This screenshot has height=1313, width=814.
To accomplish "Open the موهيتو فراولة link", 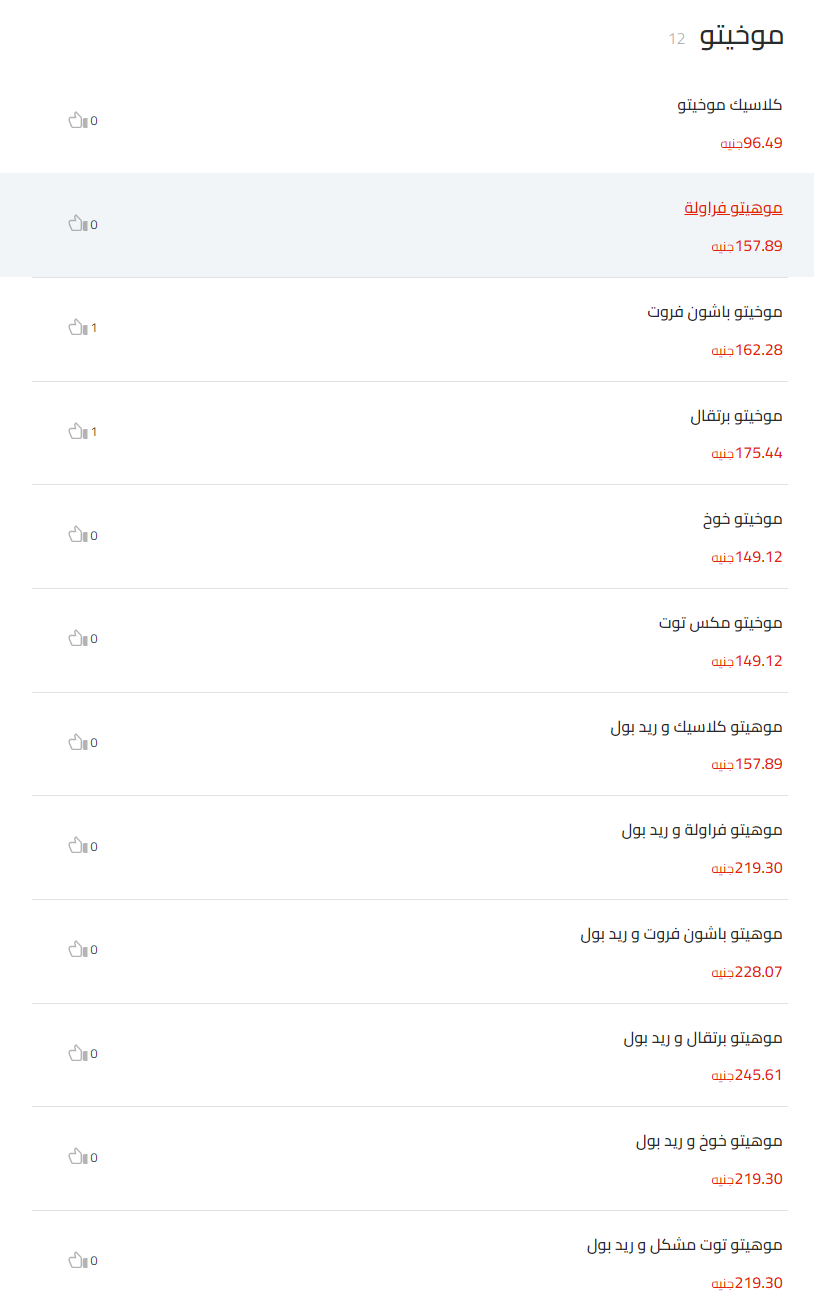I will pyautogui.click(x=733, y=208).
